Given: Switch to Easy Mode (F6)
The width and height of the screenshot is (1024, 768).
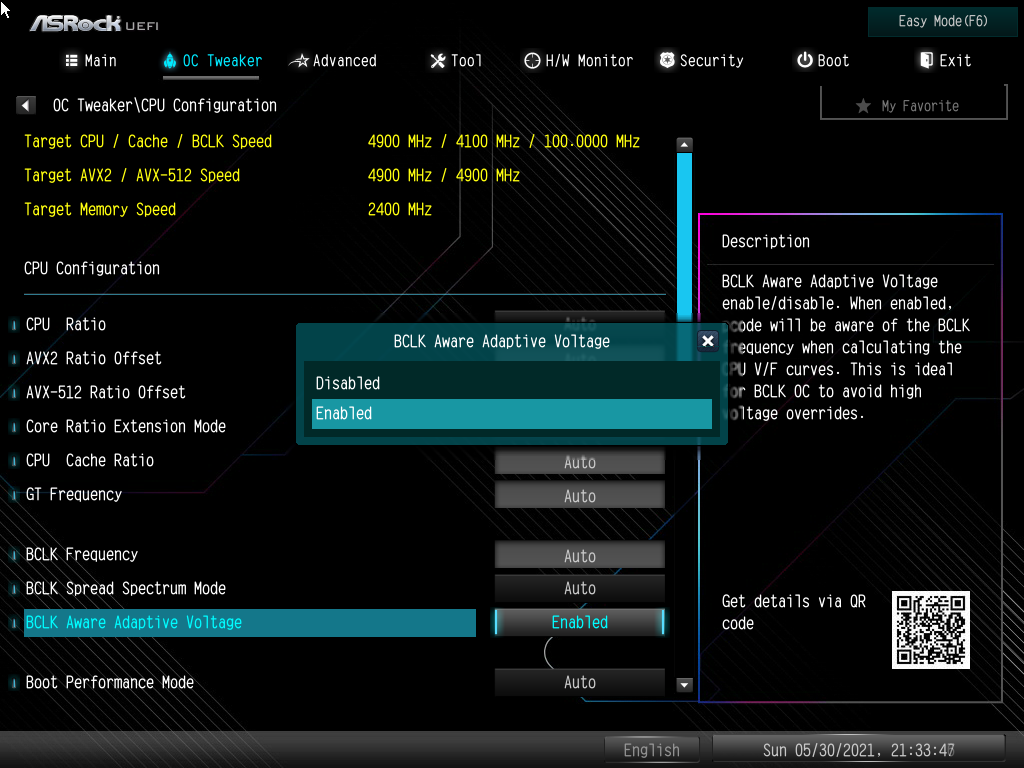Looking at the screenshot, I should point(942,22).
